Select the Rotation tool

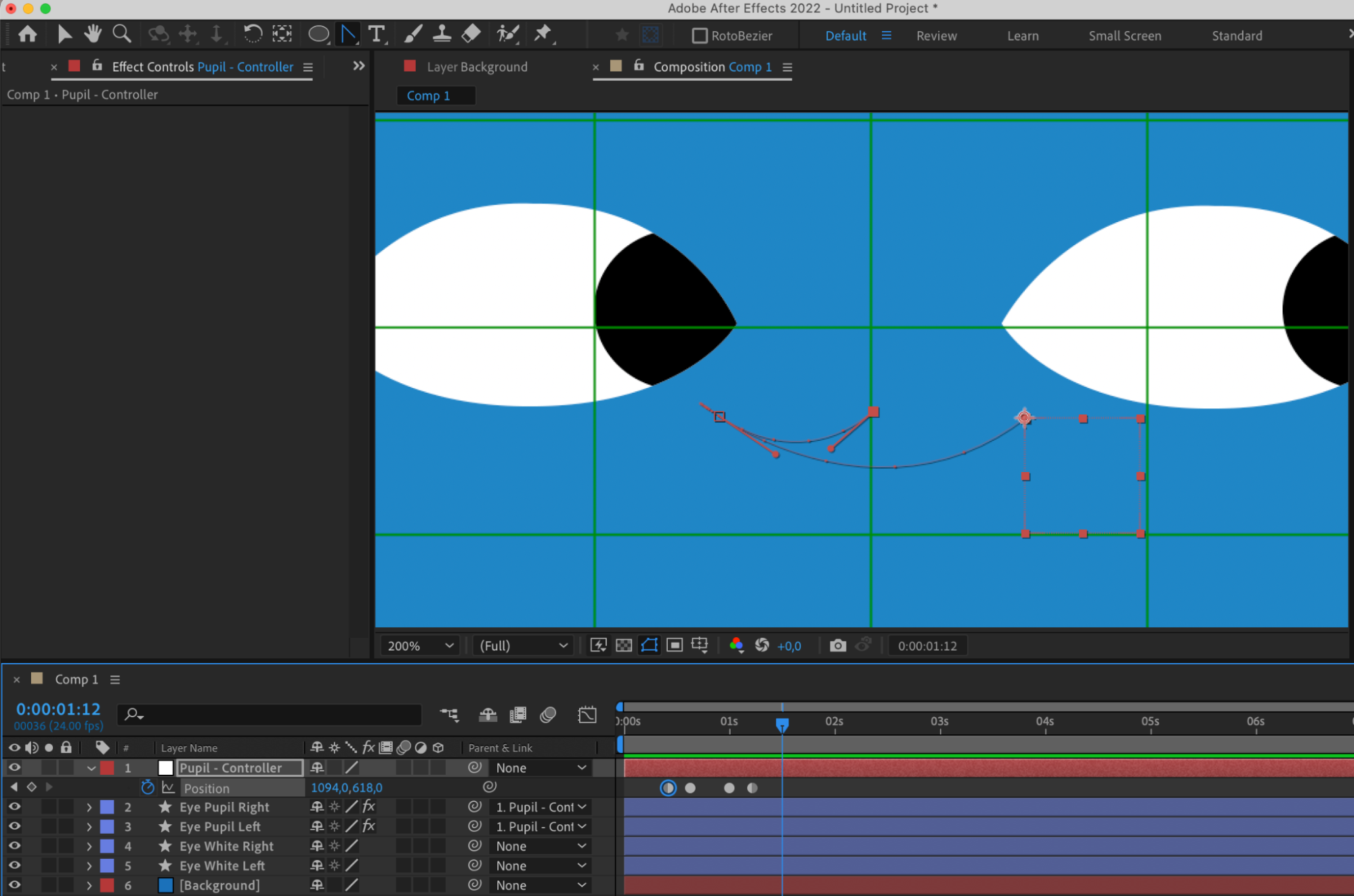pyautogui.click(x=253, y=34)
